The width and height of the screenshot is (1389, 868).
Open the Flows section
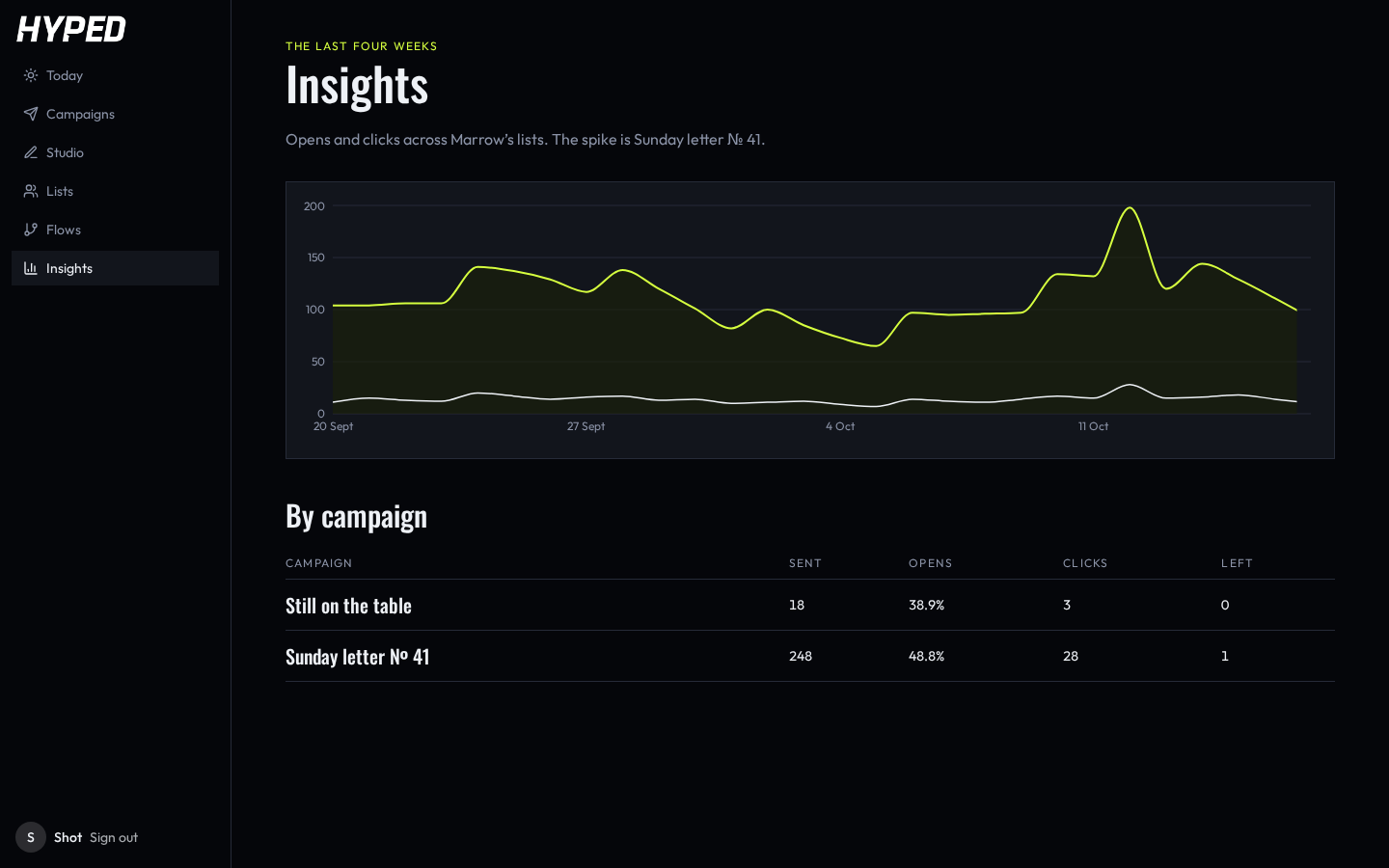(x=64, y=230)
